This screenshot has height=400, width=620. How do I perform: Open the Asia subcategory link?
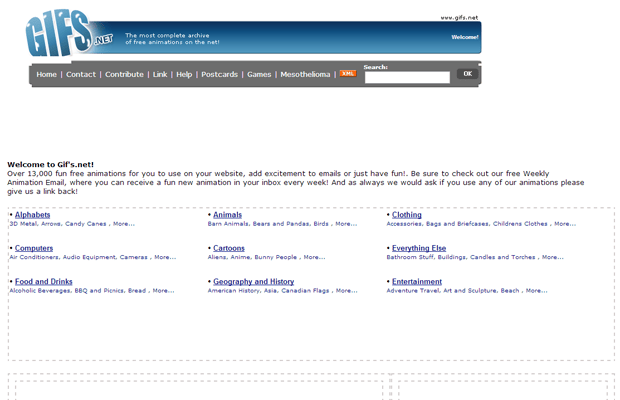(270, 291)
